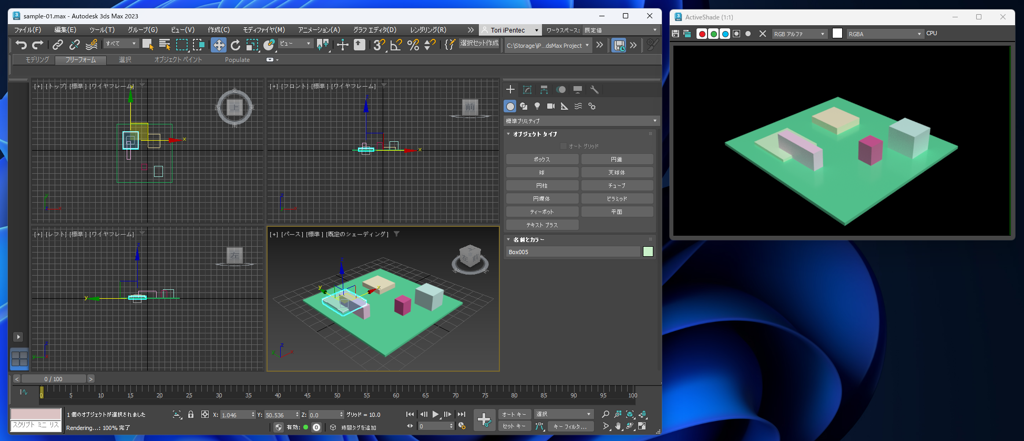
Task: Open the 編集(E) menu
Action: (65, 30)
